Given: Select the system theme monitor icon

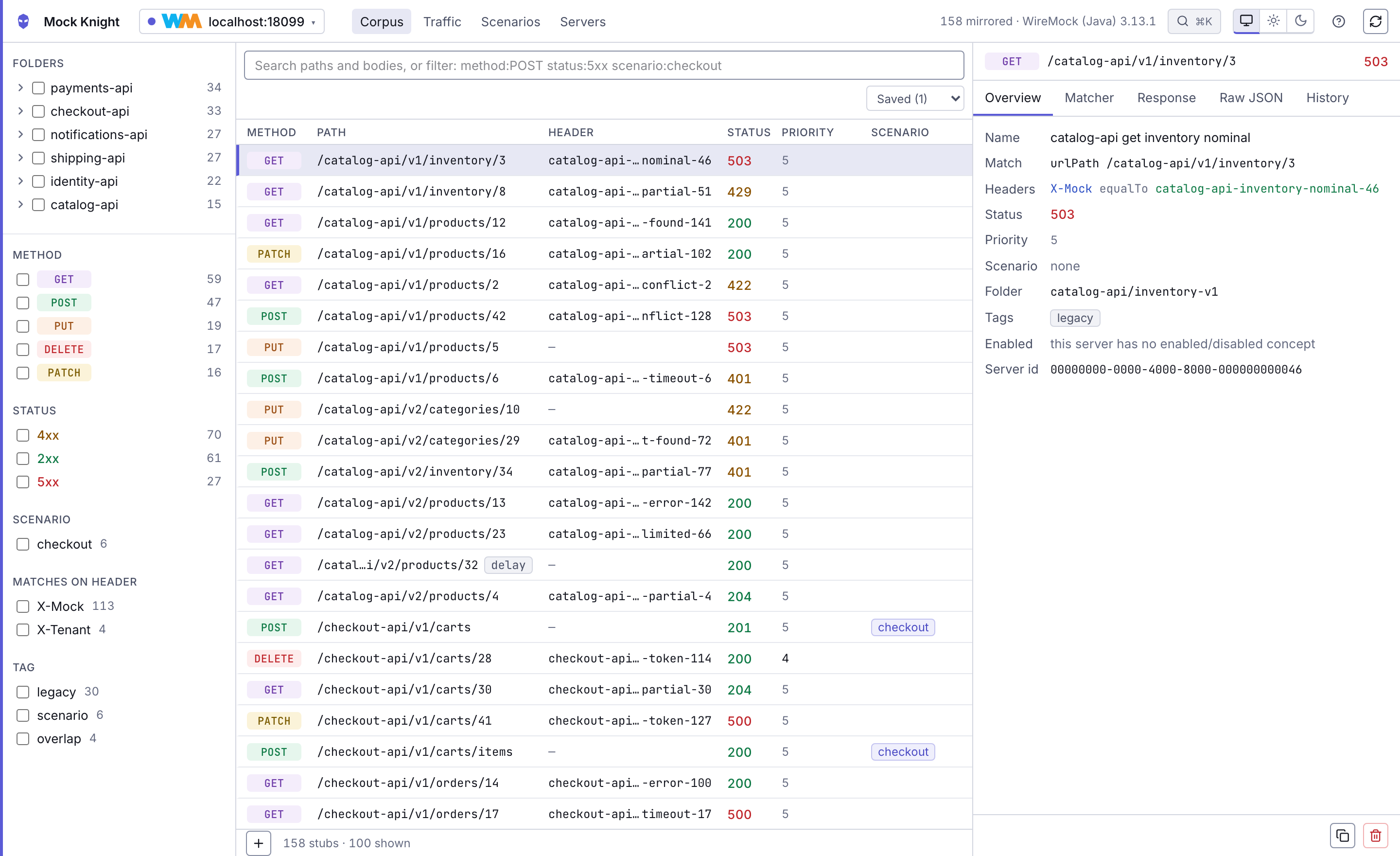Looking at the screenshot, I should (1246, 21).
